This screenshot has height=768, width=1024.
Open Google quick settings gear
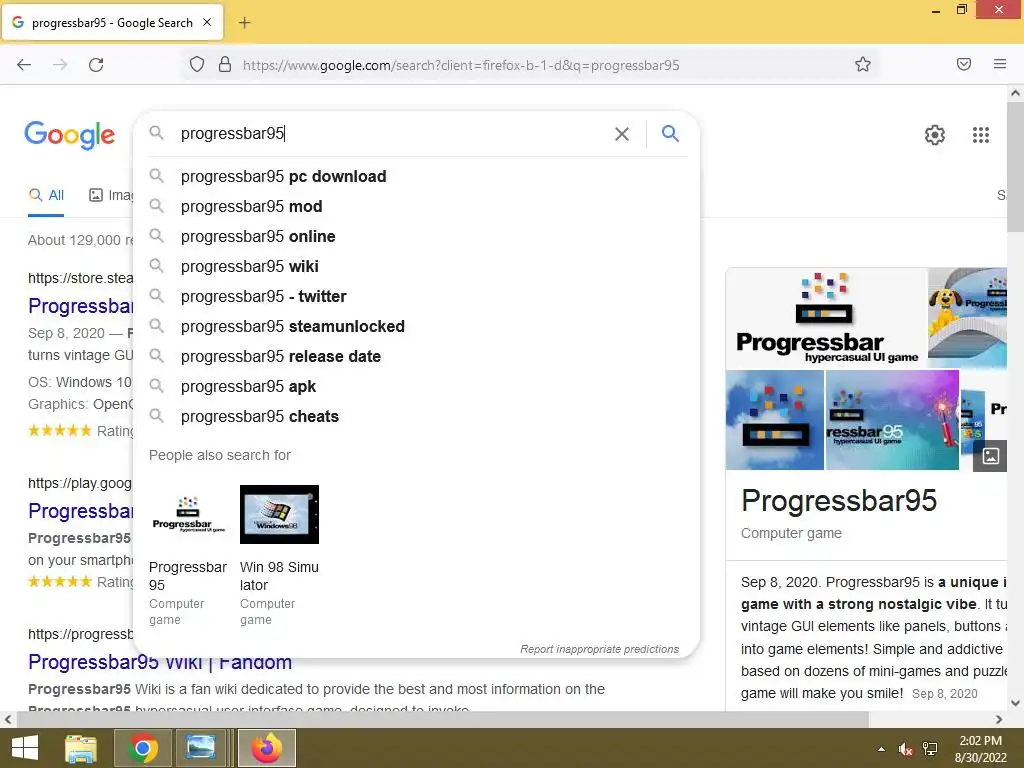(935, 135)
